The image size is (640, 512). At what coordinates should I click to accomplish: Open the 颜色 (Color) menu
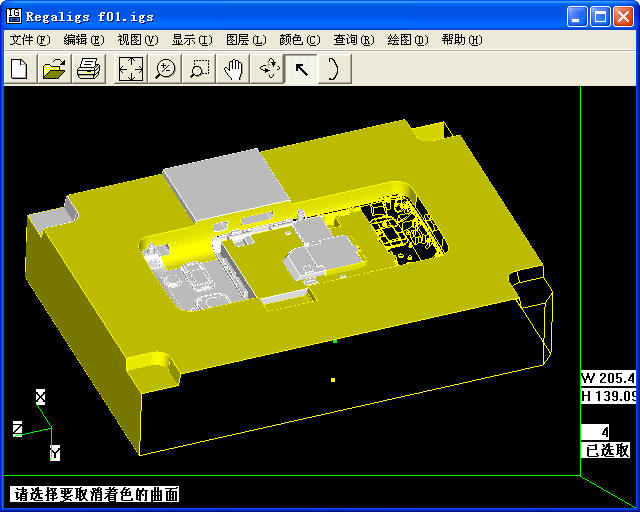click(x=299, y=40)
